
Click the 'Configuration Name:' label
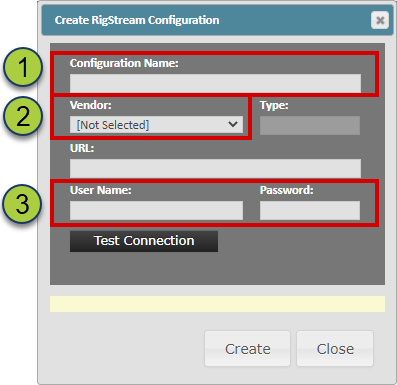point(124,63)
